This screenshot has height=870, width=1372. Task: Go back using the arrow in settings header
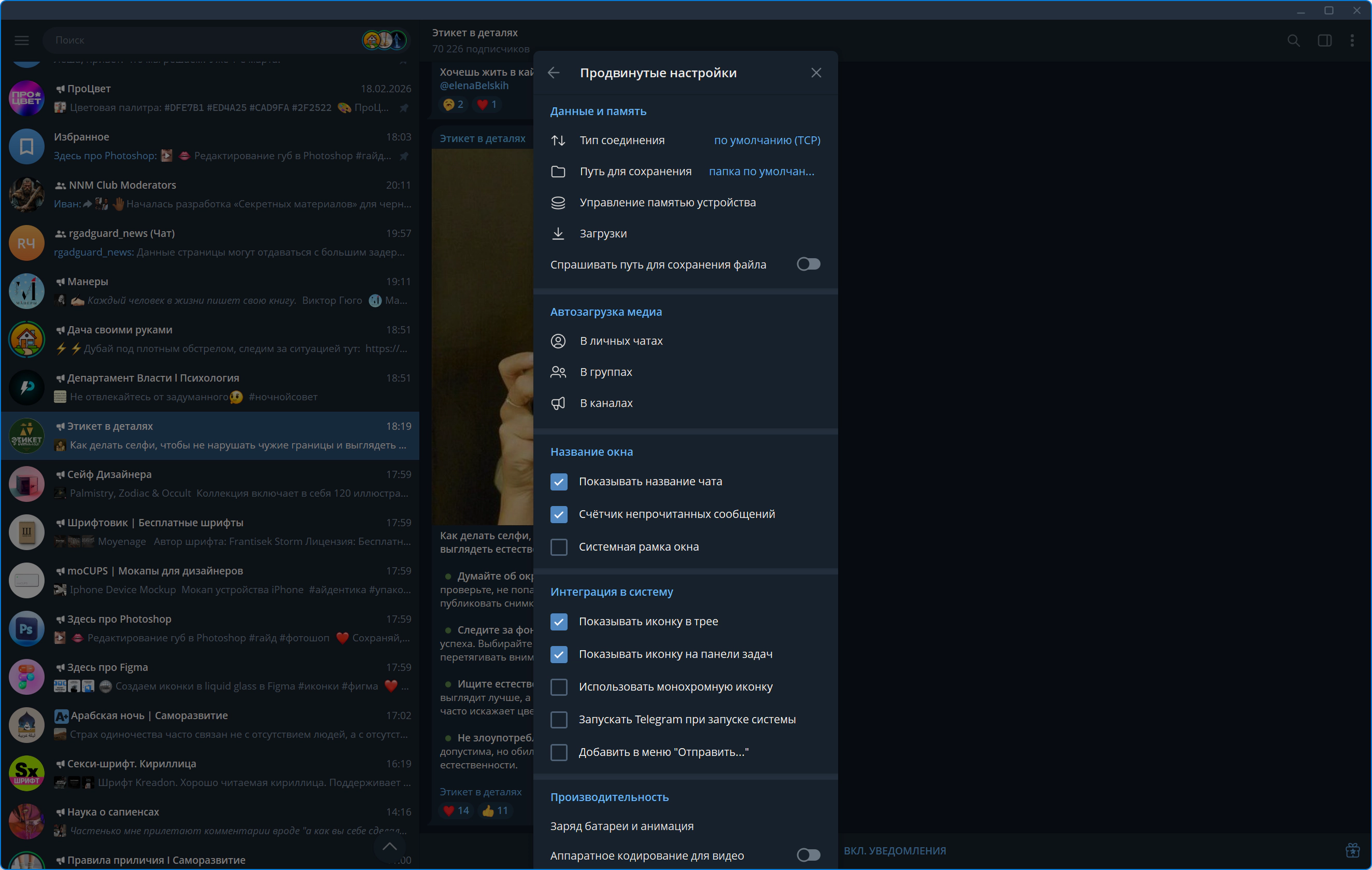click(x=553, y=73)
